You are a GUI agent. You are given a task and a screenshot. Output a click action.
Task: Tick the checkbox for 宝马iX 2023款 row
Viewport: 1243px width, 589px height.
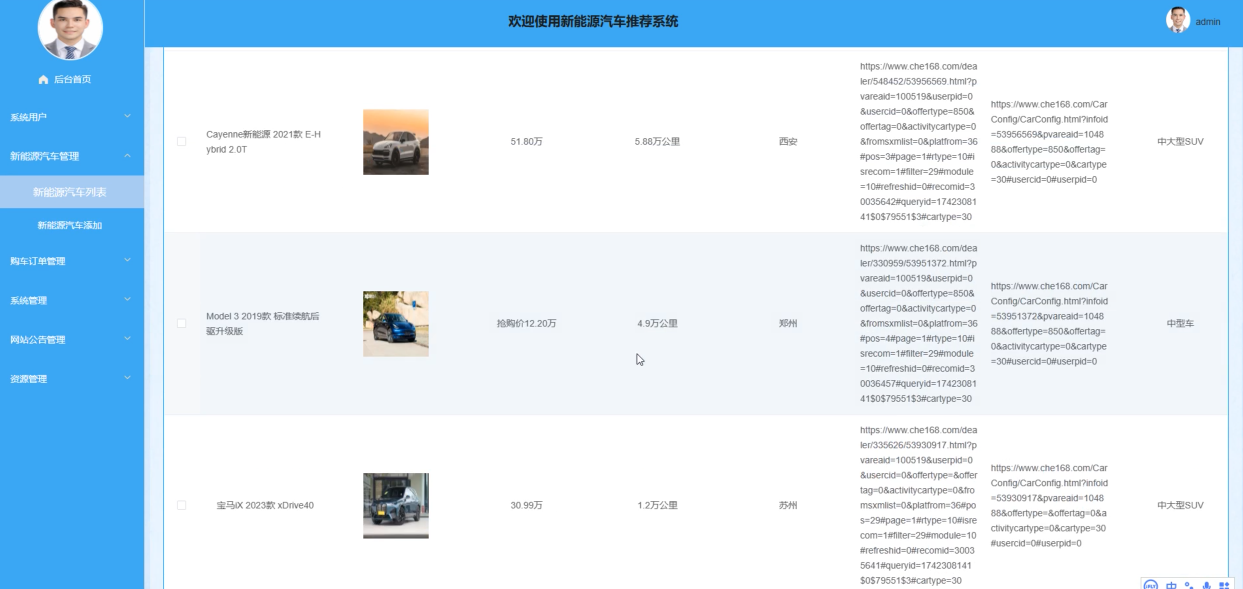[180, 505]
